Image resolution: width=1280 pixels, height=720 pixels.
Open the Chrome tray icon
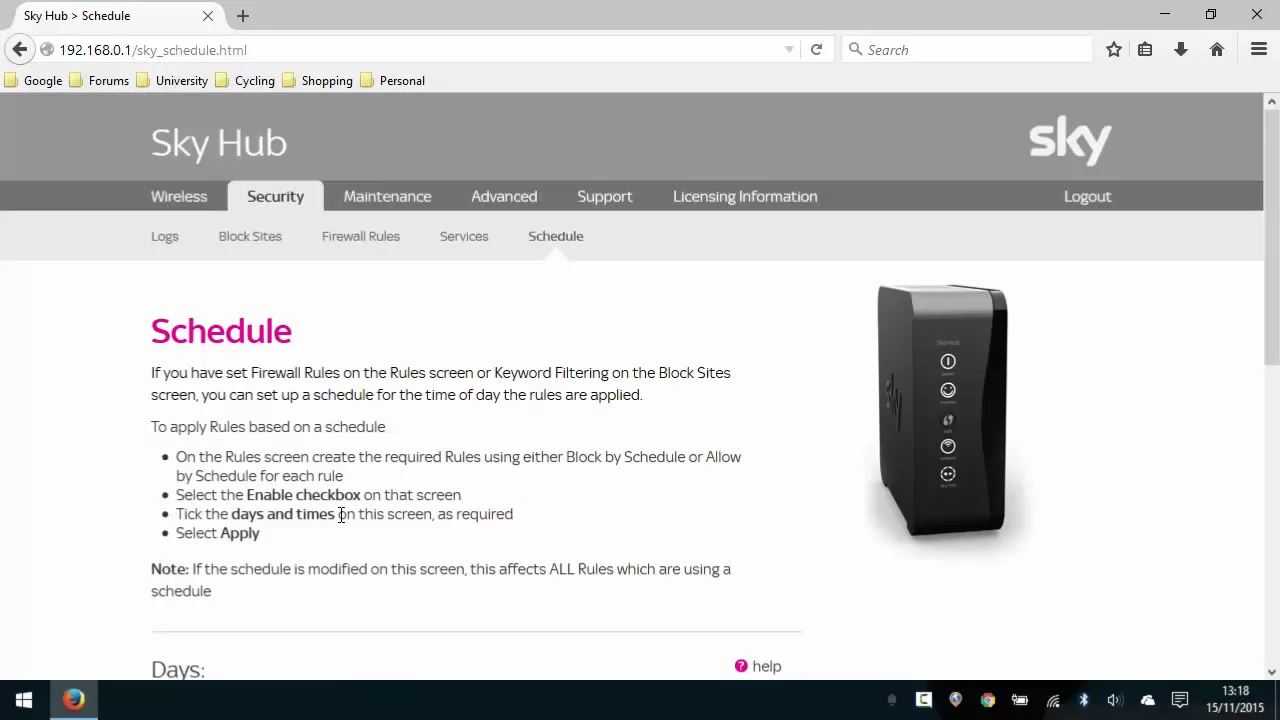(988, 700)
